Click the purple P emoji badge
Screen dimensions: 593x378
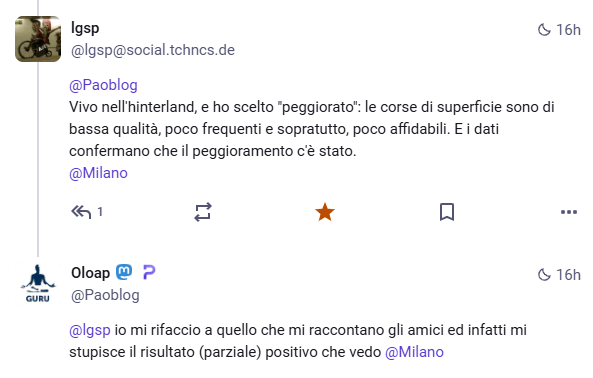click(149, 272)
